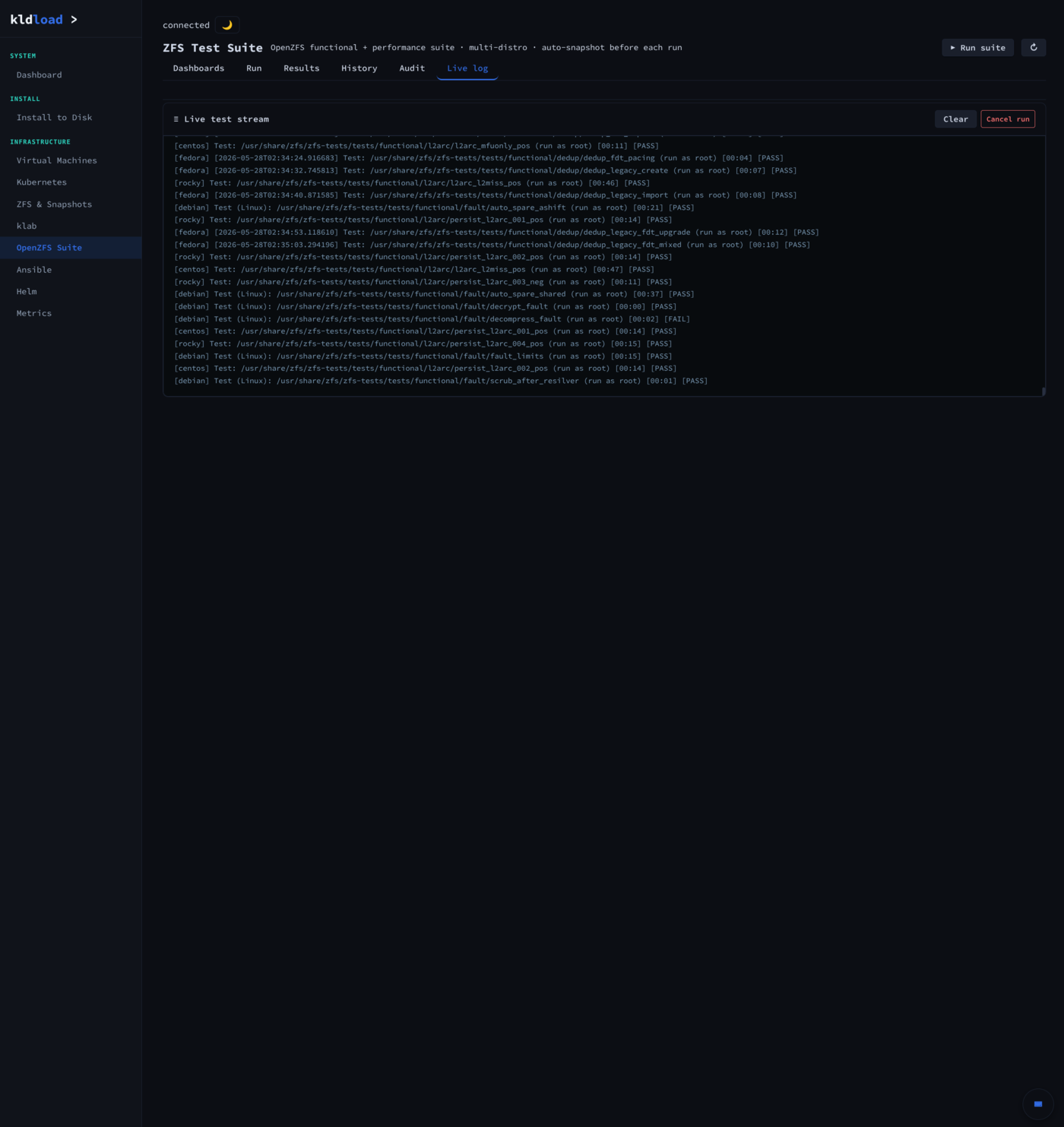Open Ansible page
1064x1127 pixels.
[71, 270]
